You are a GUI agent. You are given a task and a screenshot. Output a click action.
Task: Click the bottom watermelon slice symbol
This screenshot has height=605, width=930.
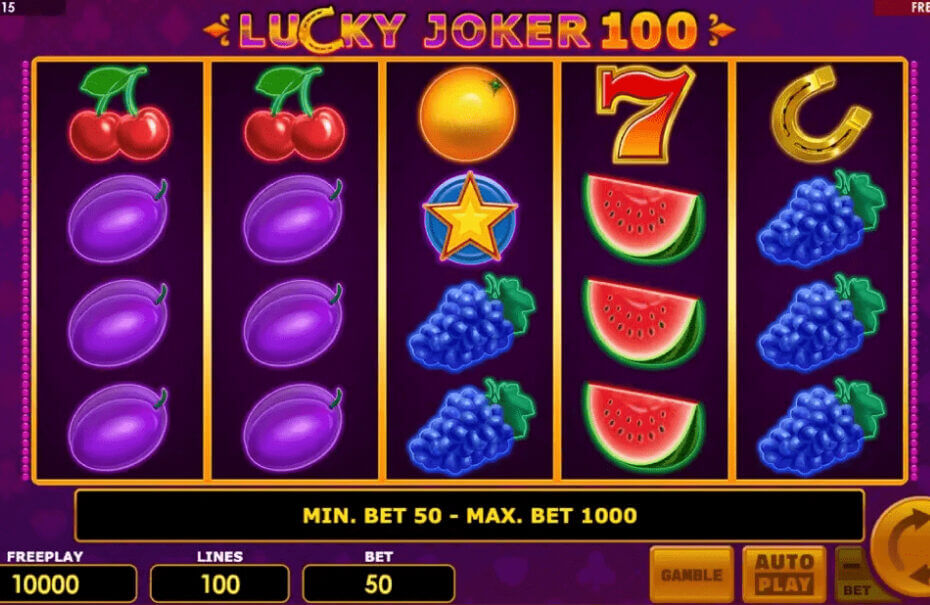point(644,427)
